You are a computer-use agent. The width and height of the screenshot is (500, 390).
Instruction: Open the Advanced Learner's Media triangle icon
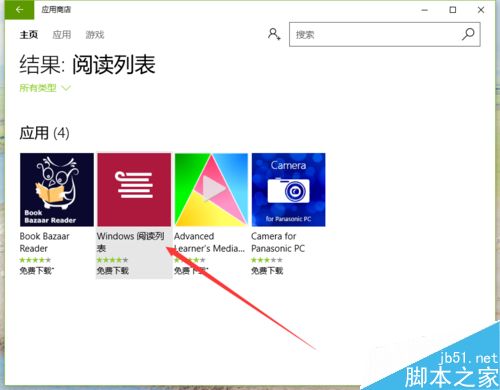(x=211, y=190)
